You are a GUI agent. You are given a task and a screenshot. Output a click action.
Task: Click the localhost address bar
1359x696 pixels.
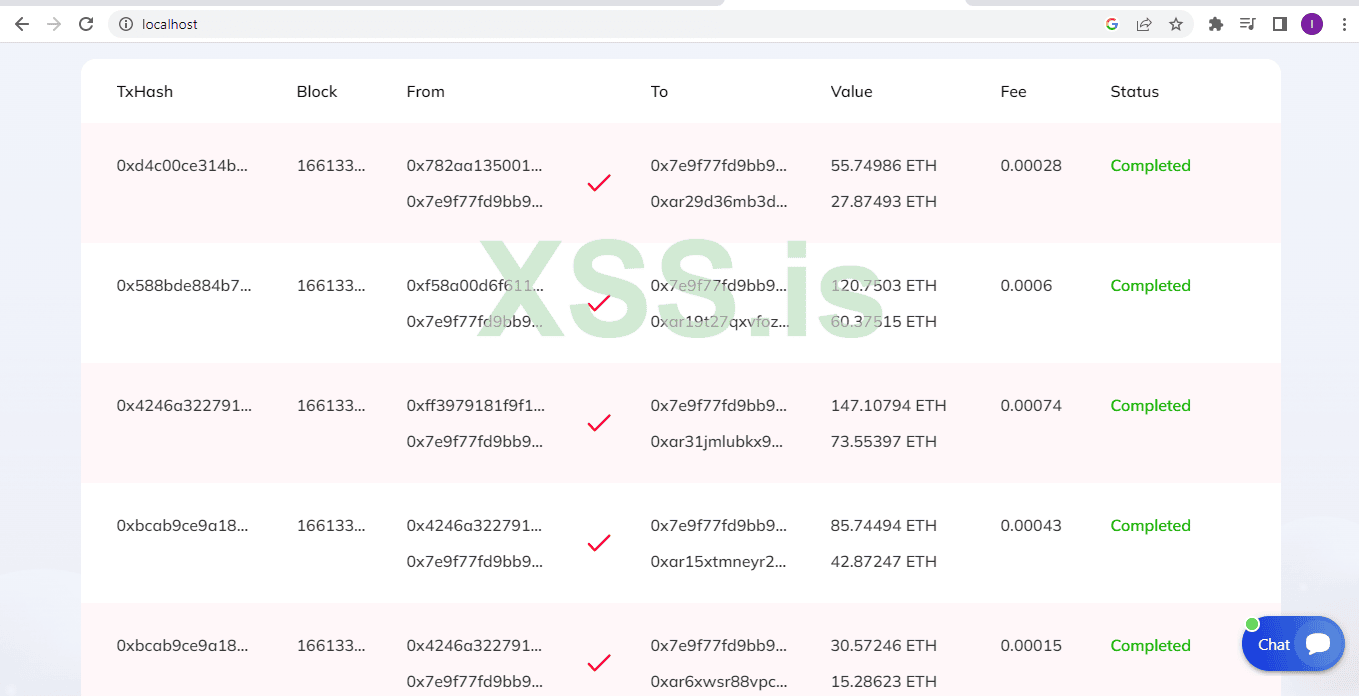pos(600,24)
